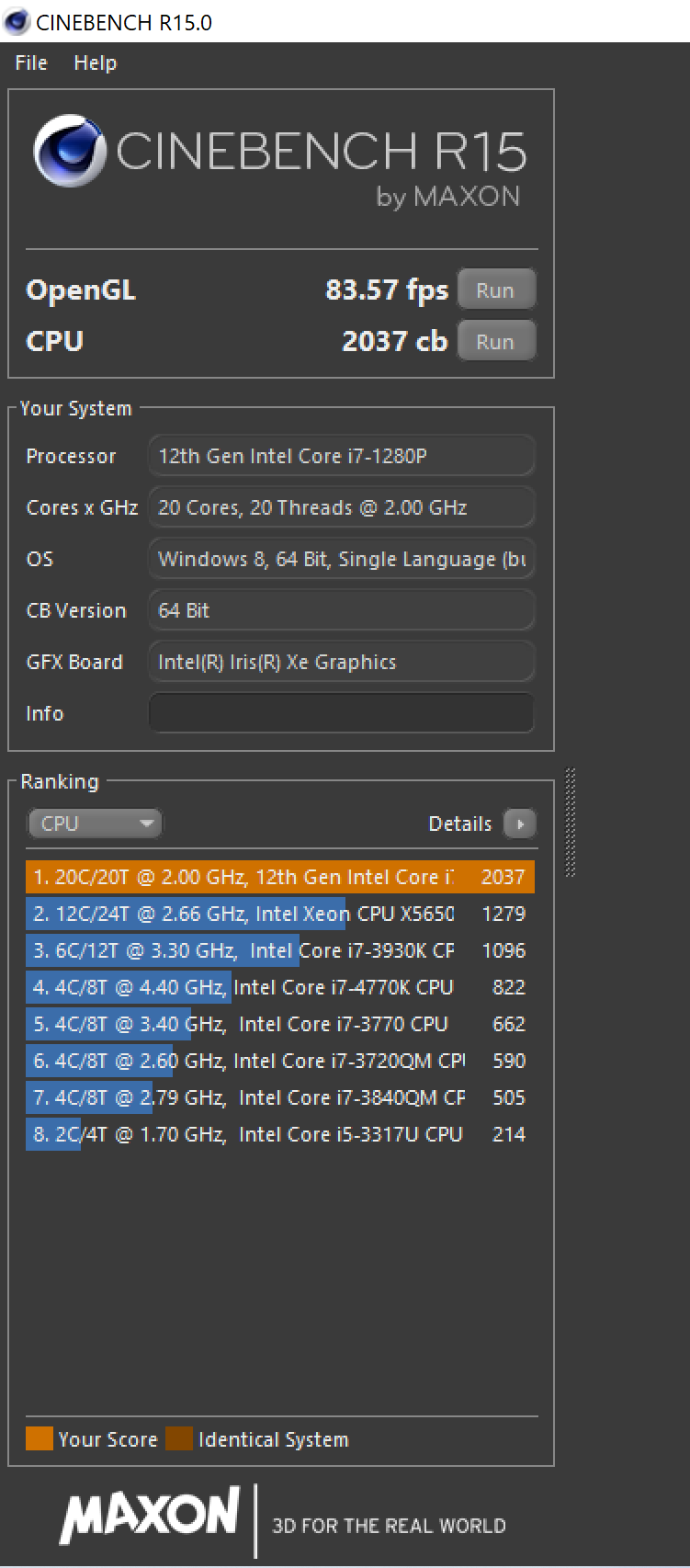The width and height of the screenshot is (690, 1568).
Task: Click the 3D FOR THE REAL WORLD tagline
Action: tap(389, 1526)
